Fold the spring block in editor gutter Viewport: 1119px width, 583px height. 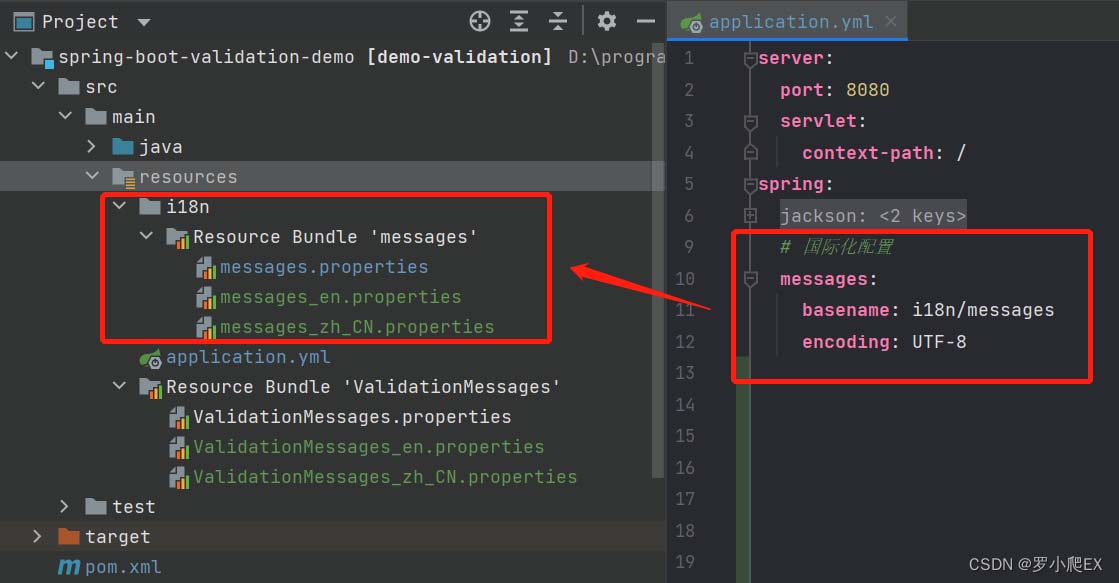[x=750, y=185]
